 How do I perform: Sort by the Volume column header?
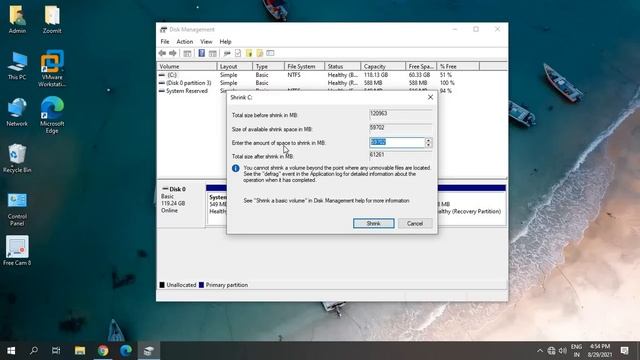[187, 66]
